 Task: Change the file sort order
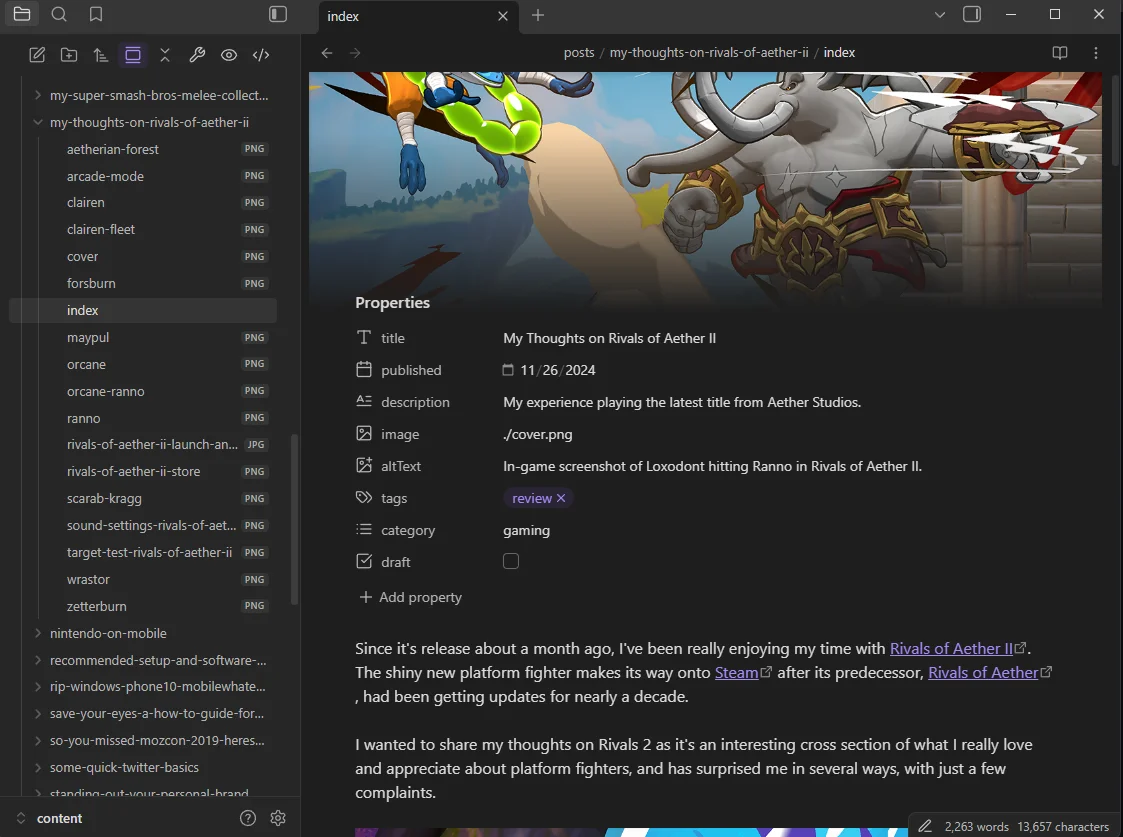click(101, 54)
